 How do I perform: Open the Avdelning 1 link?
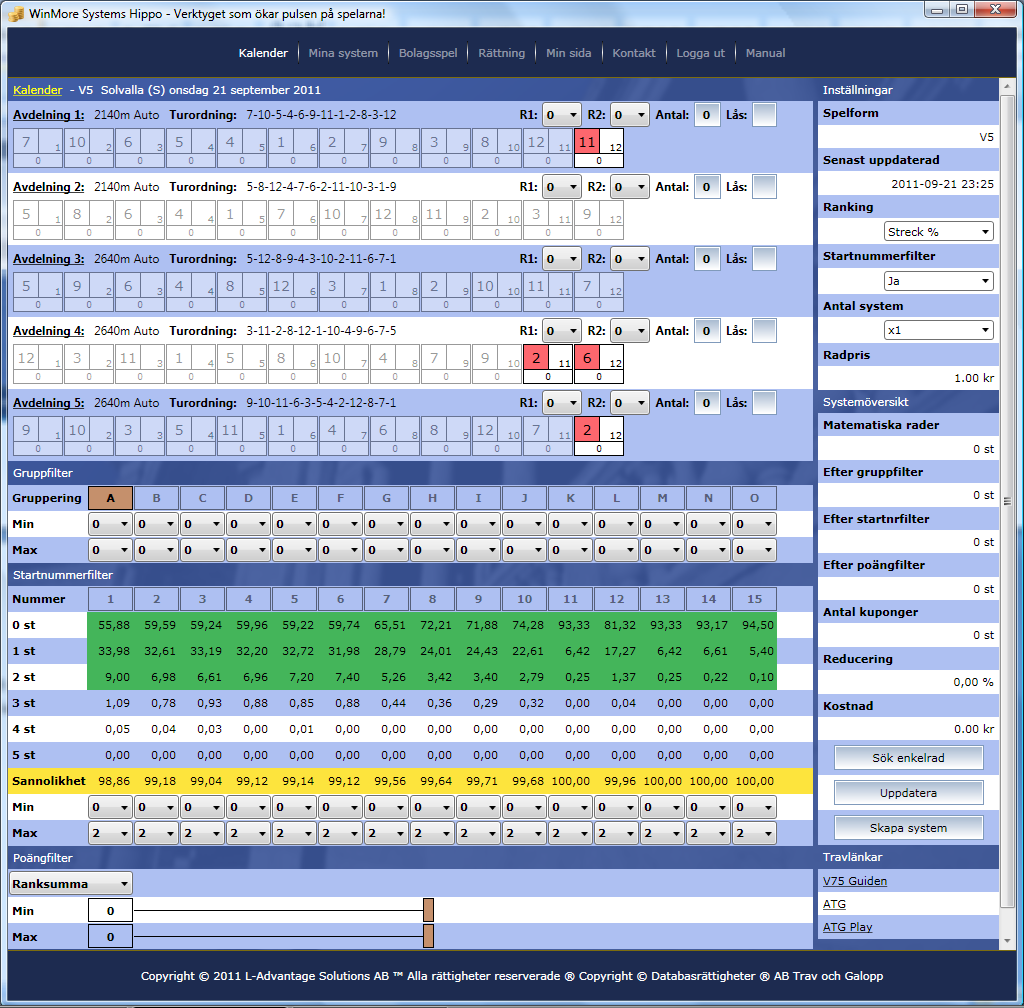pyautogui.click(x=48, y=115)
